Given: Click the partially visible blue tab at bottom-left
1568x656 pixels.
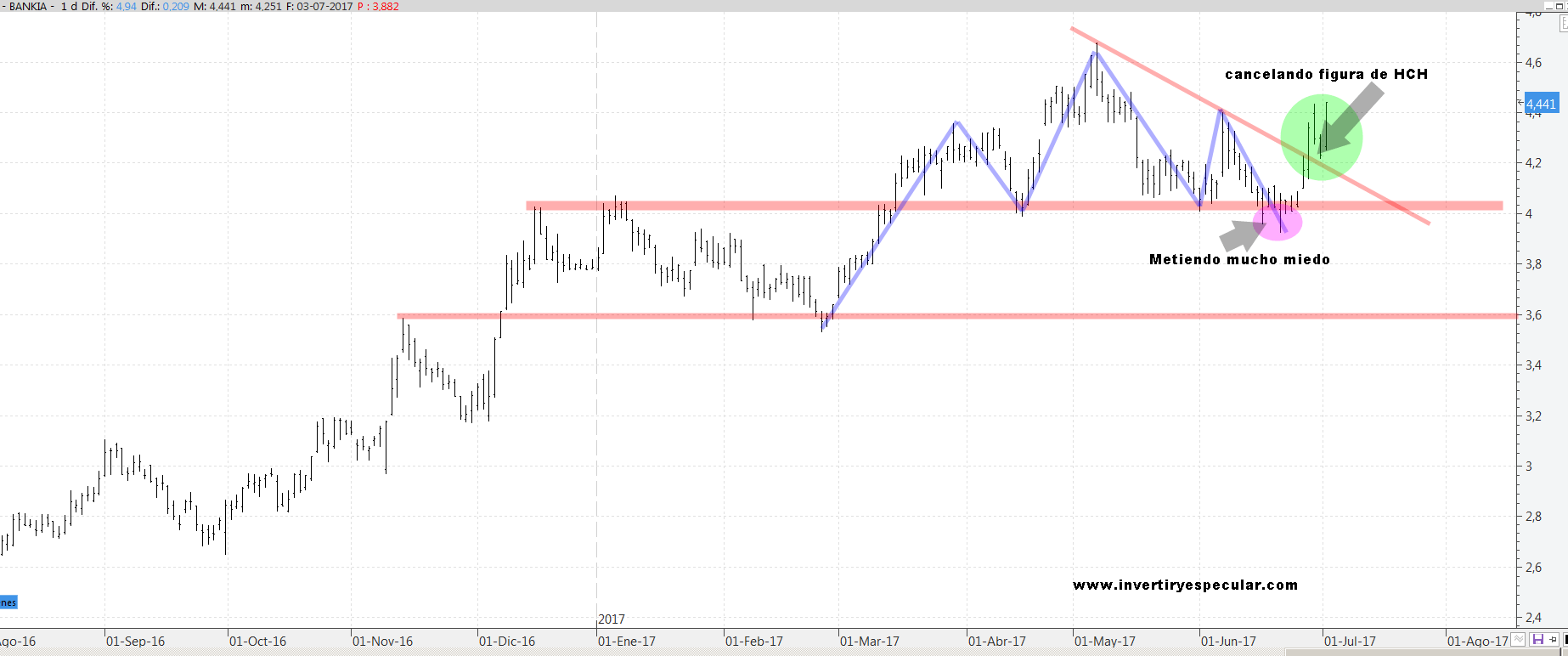Looking at the screenshot, I should pos(8,602).
